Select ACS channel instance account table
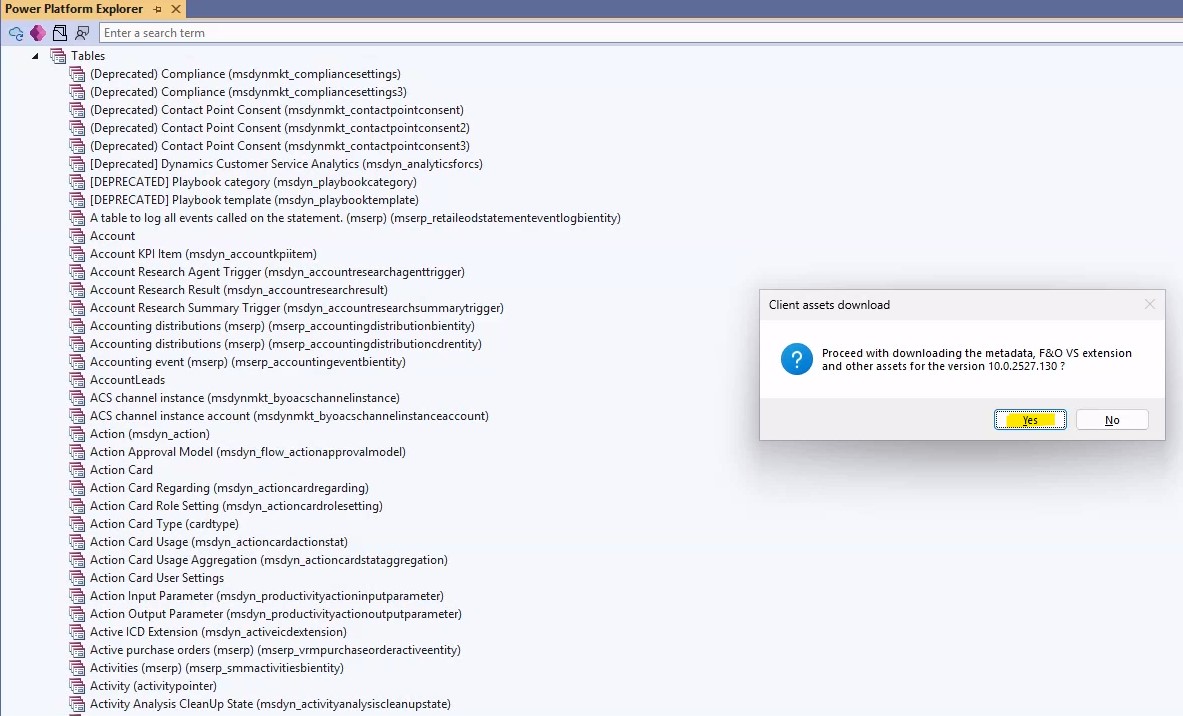This screenshot has width=1183, height=716. point(289,416)
